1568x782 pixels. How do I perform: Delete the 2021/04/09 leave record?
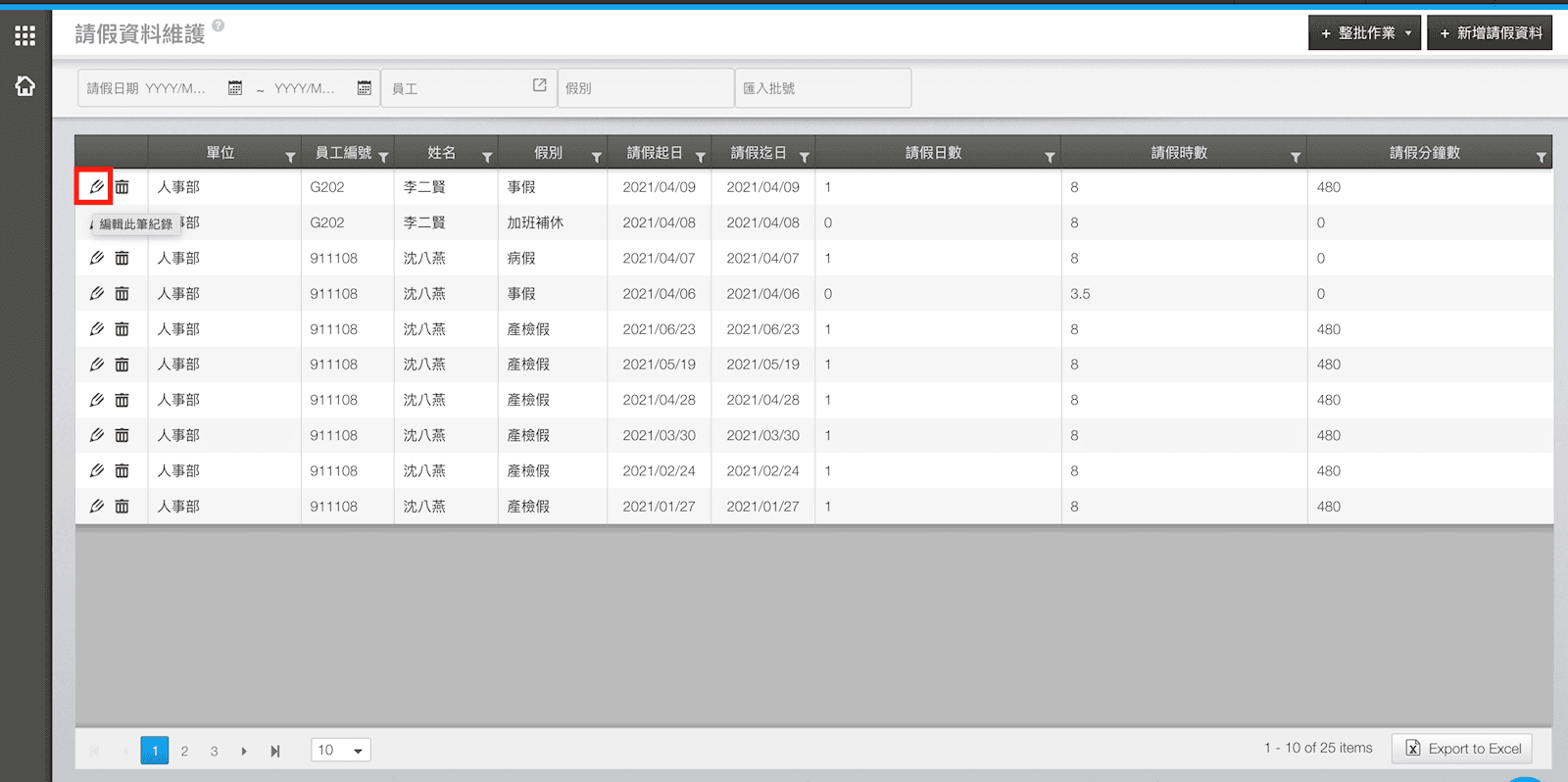tap(122, 186)
